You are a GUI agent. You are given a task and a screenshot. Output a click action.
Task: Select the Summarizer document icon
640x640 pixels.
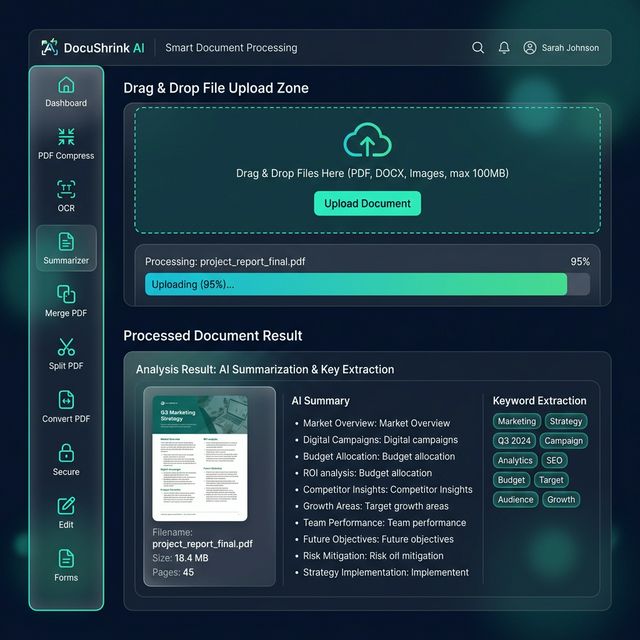(66, 242)
